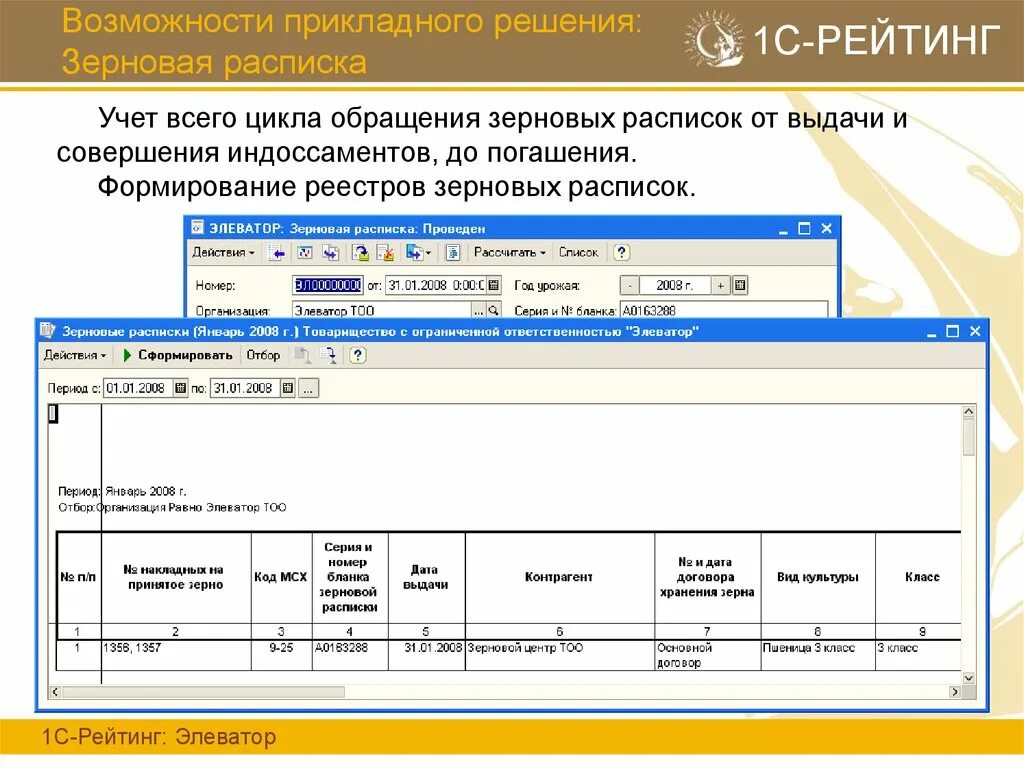
Task: Decrease Год урожая with minus button
Action: pos(629,285)
